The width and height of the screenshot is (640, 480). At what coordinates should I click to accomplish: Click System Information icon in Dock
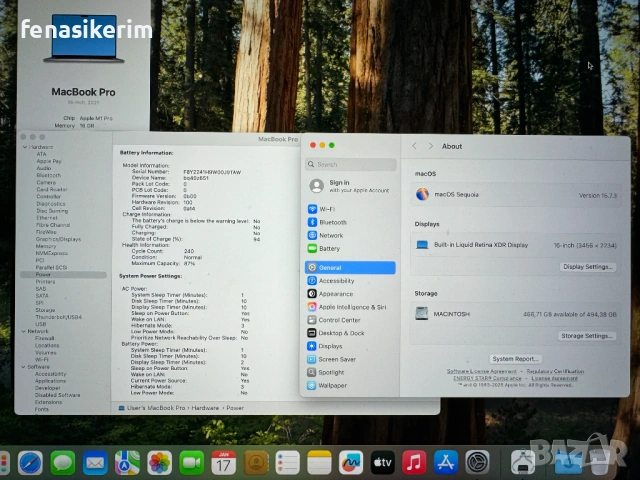click(x=523, y=463)
